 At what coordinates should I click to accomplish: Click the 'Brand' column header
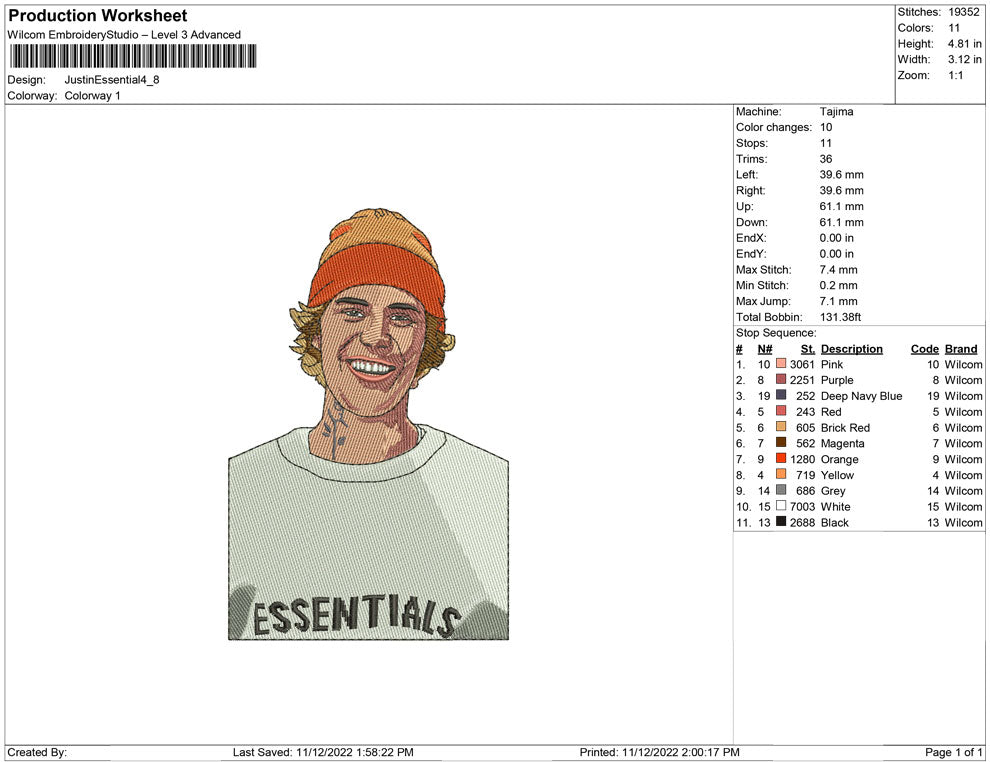point(961,348)
